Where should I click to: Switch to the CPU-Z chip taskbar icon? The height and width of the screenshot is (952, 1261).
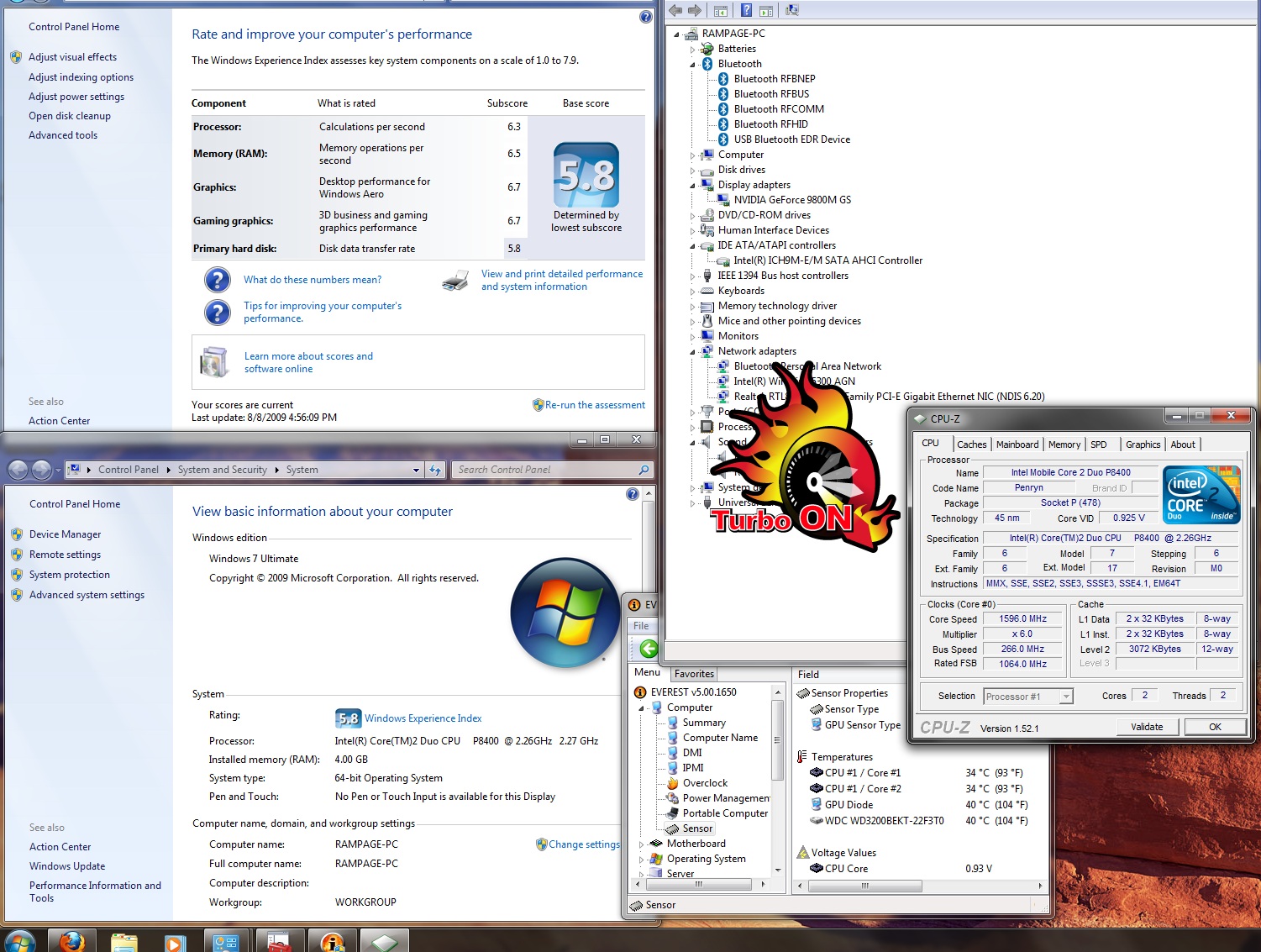[385, 941]
